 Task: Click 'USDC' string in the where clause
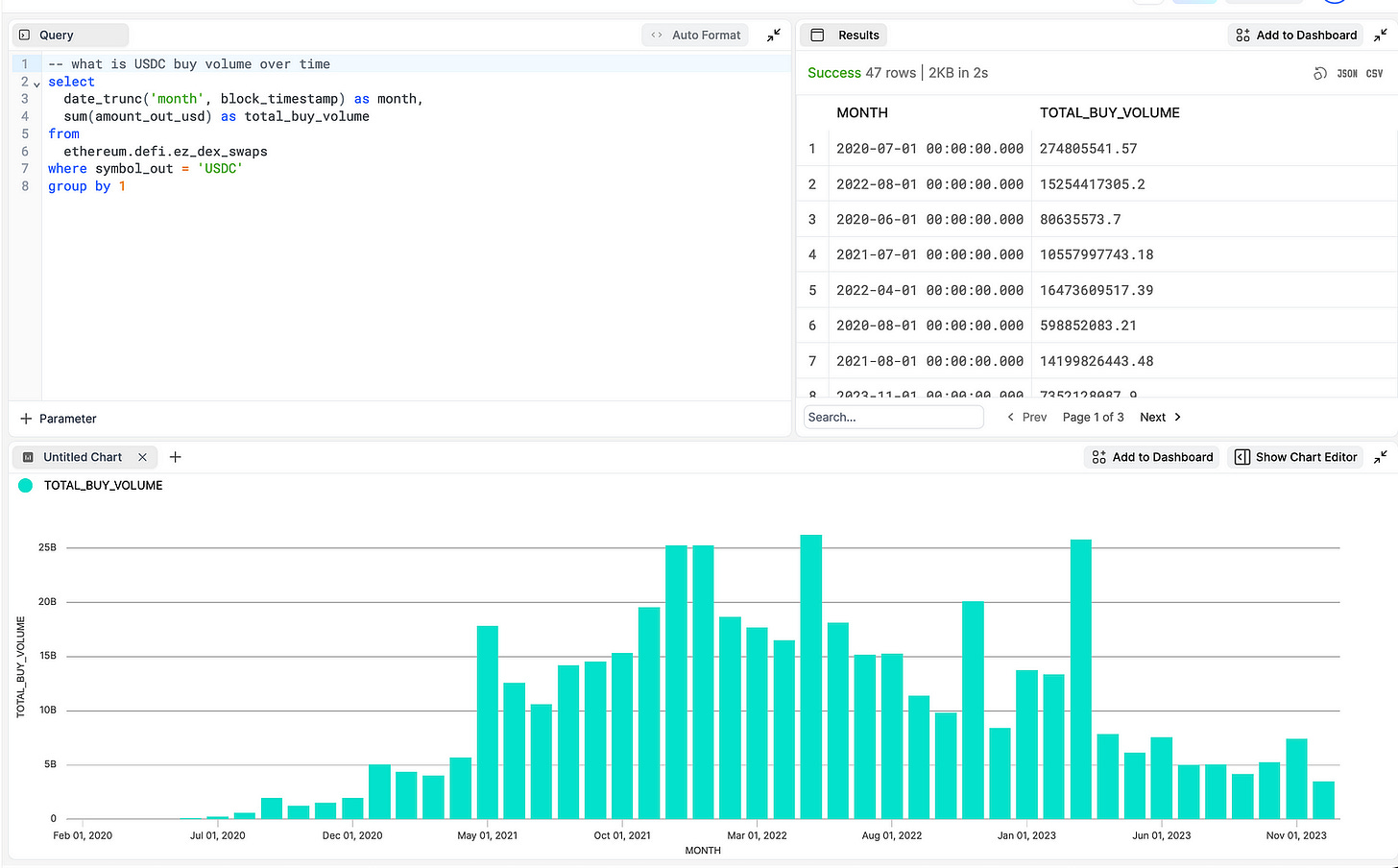(x=220, y=169)
